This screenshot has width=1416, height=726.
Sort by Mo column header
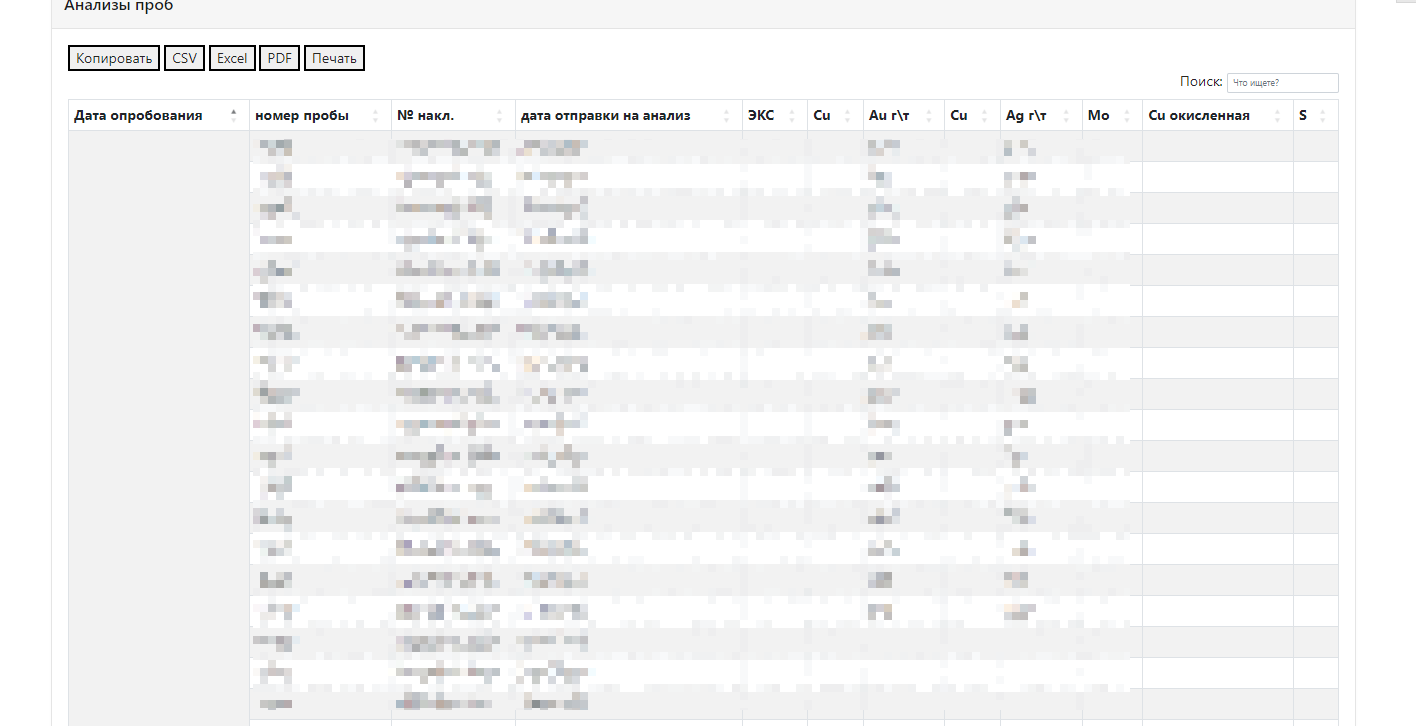[x=1112, y=115]
